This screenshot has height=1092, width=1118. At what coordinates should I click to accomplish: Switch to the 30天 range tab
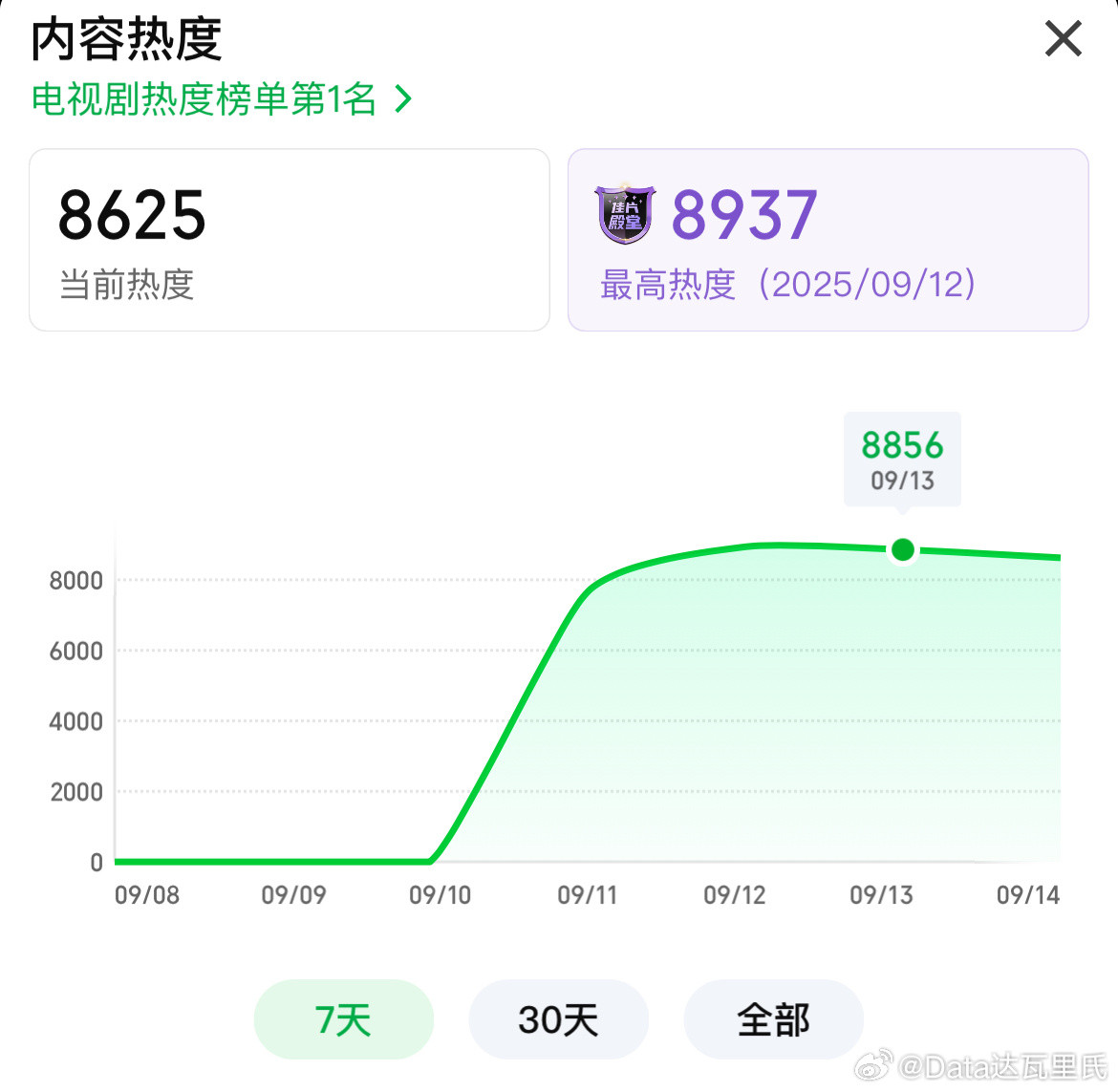click(x=558, y=1019)
